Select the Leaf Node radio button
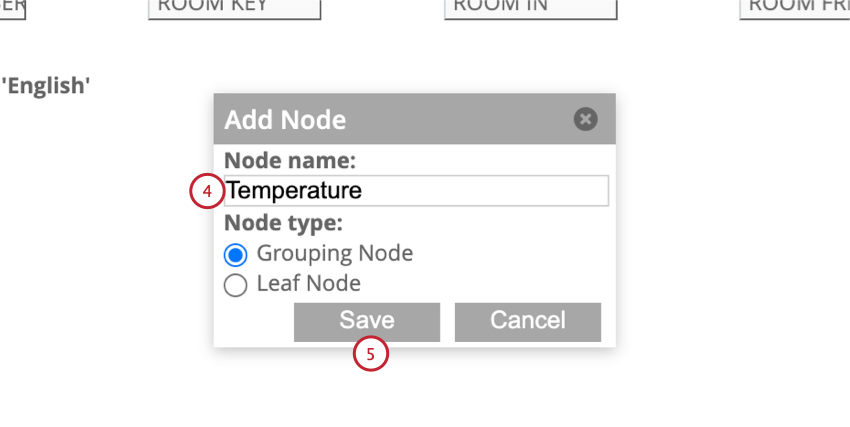Viewport: 850px width, 427px height. click(236, 285)
